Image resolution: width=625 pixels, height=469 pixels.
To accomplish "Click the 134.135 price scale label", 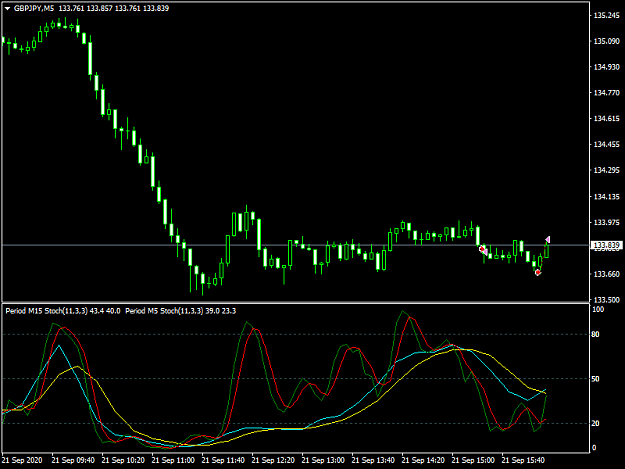I will 607,197.
